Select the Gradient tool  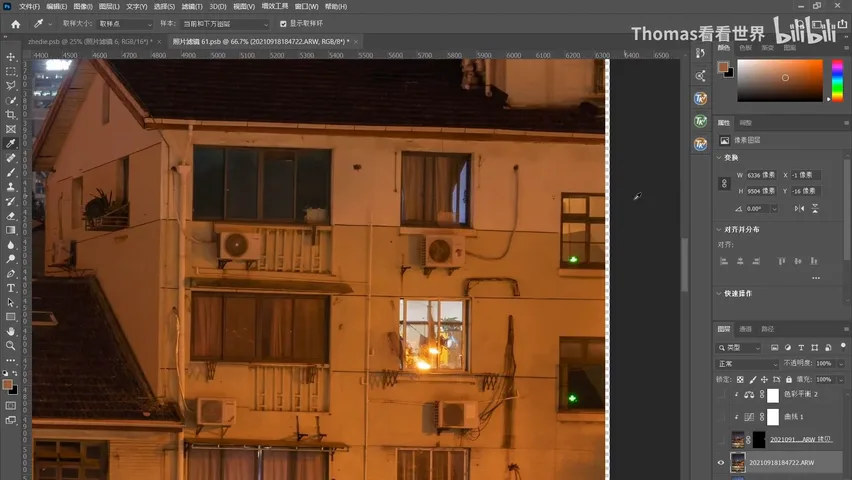(x=10, y=230)
